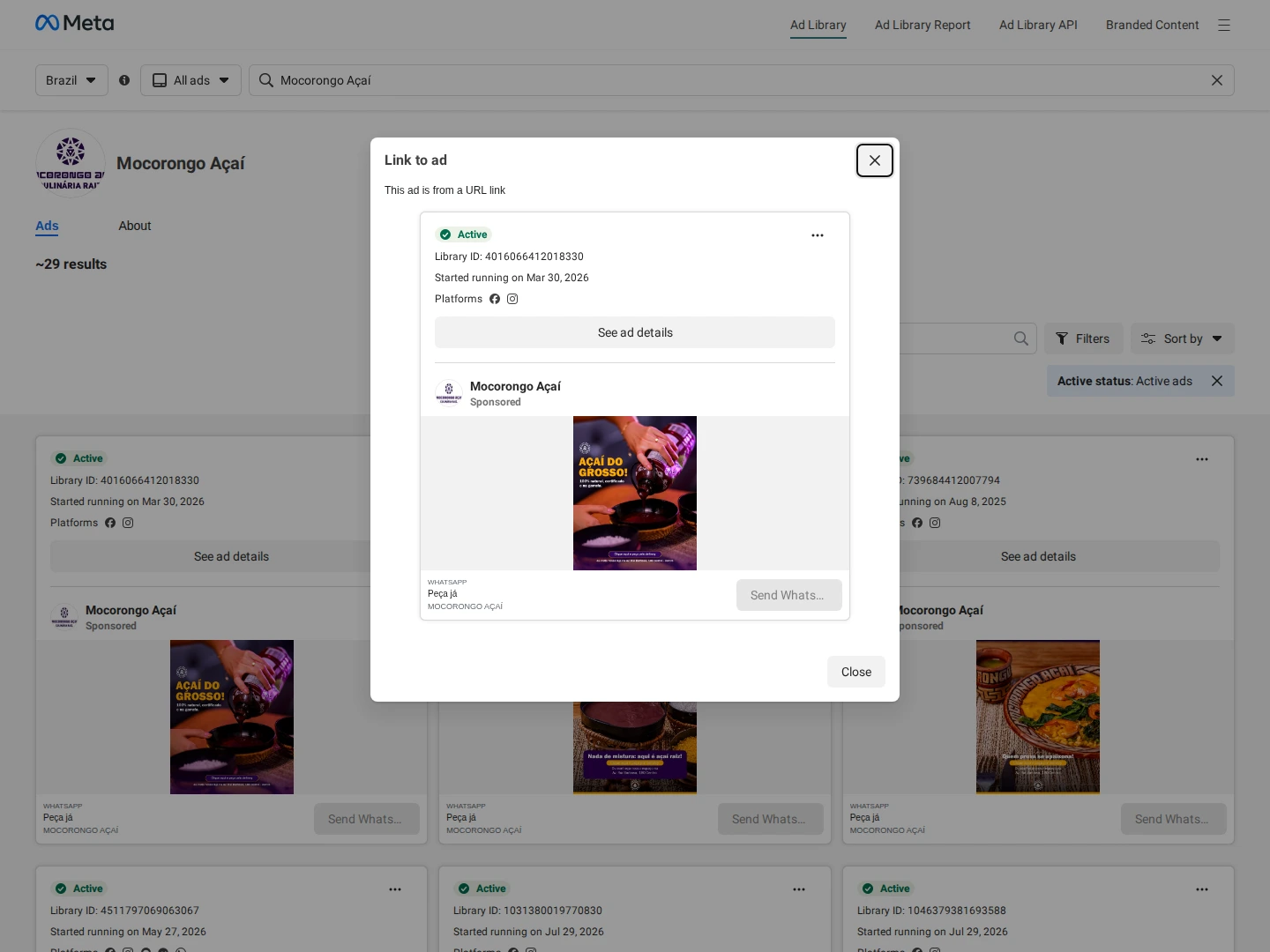Click the ~29 results count
The height and width of the screenshot is (952, 1270).
[71, 264]
